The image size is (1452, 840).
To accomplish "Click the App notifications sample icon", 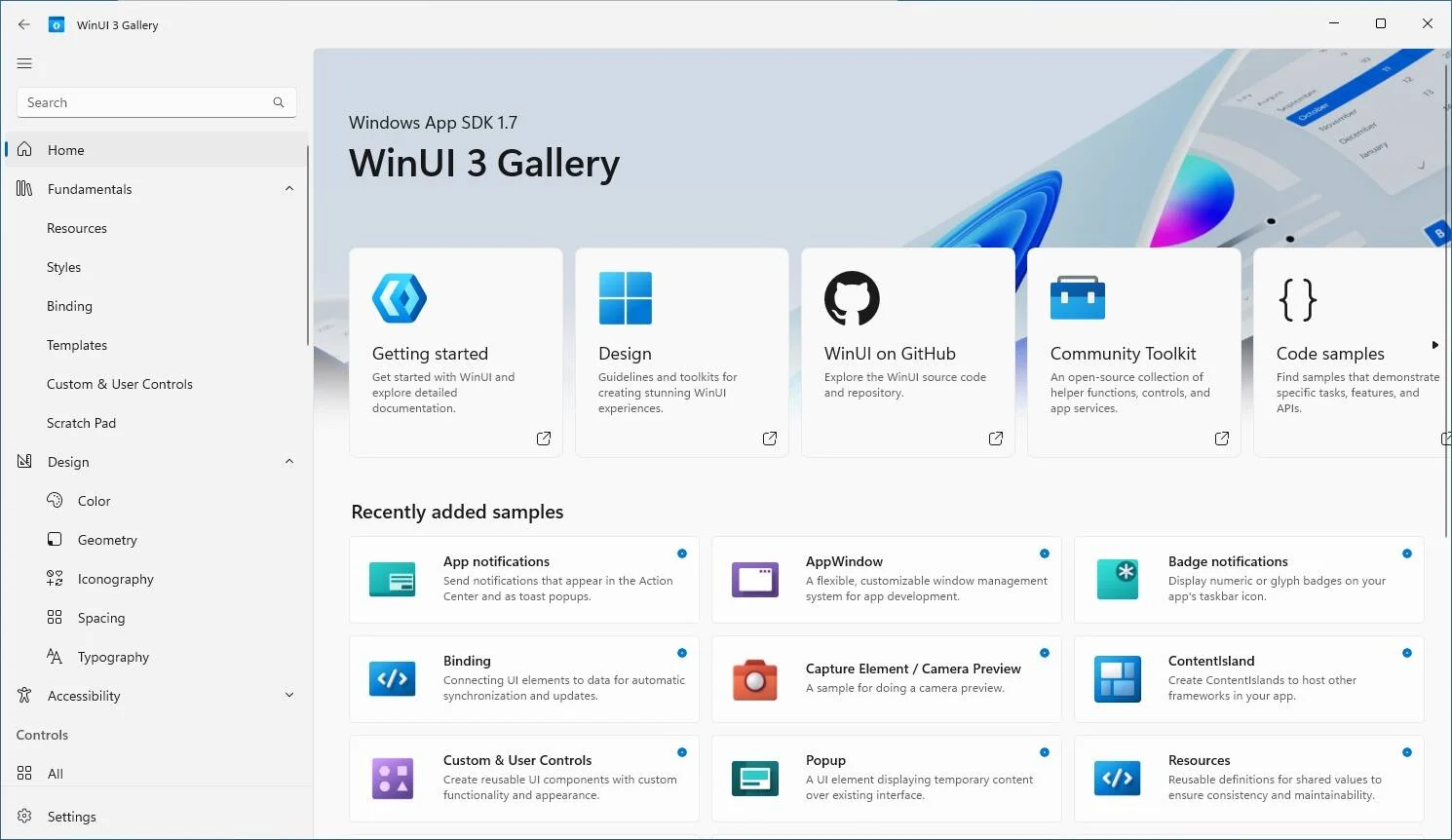I will click(x=393, y=580).
